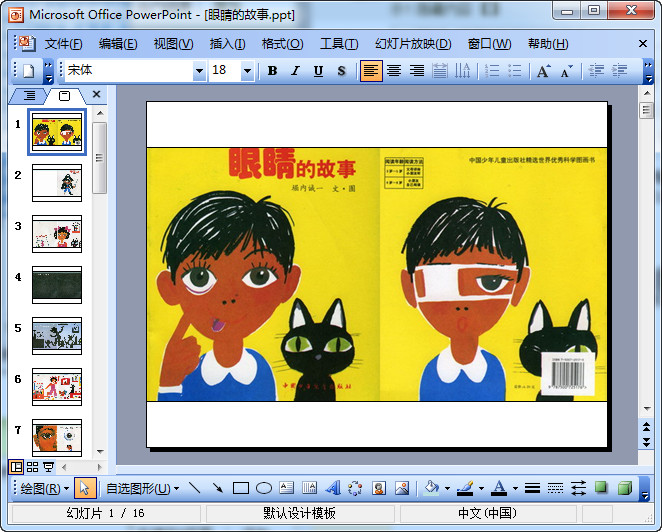Open the 工具(T) menu
The width and height of the screenshot is (662, 532).
point(339,43)
